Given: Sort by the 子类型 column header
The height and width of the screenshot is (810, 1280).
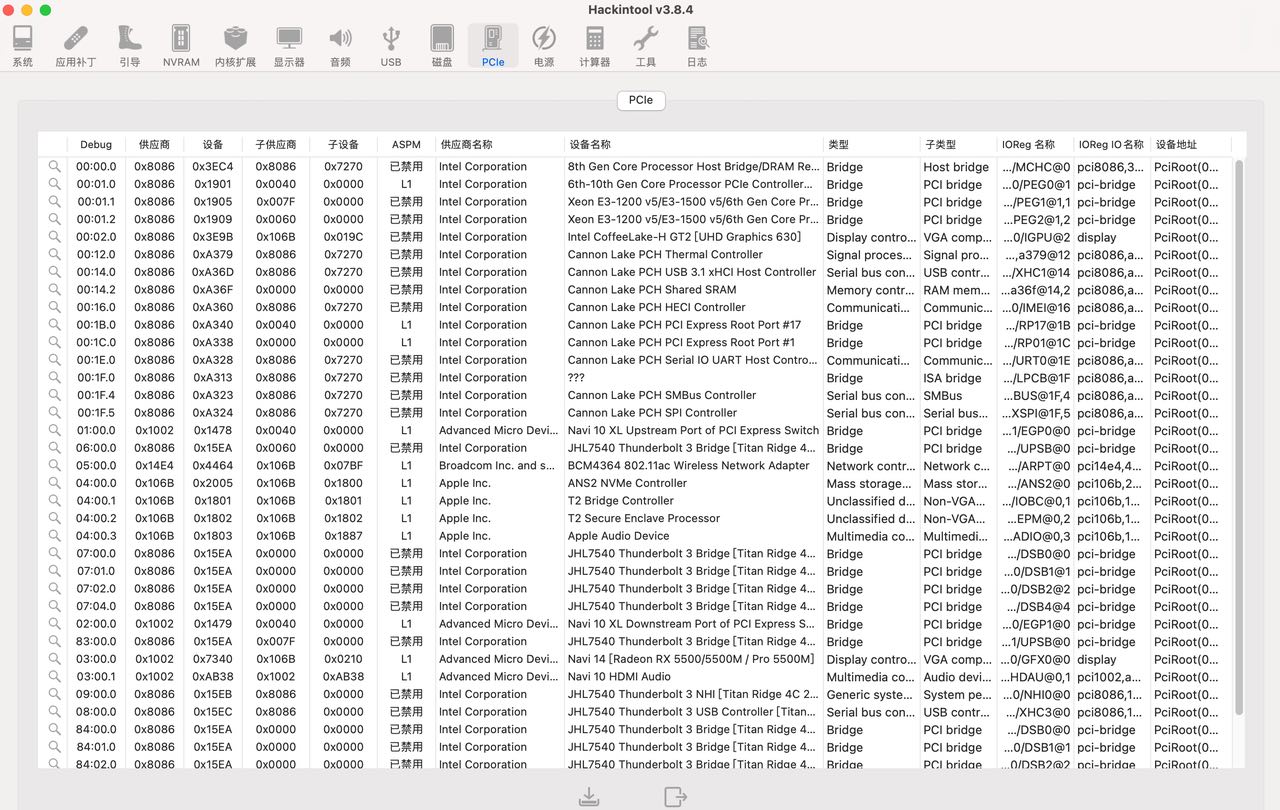Looking at the screenshot, I should (958, 145).
